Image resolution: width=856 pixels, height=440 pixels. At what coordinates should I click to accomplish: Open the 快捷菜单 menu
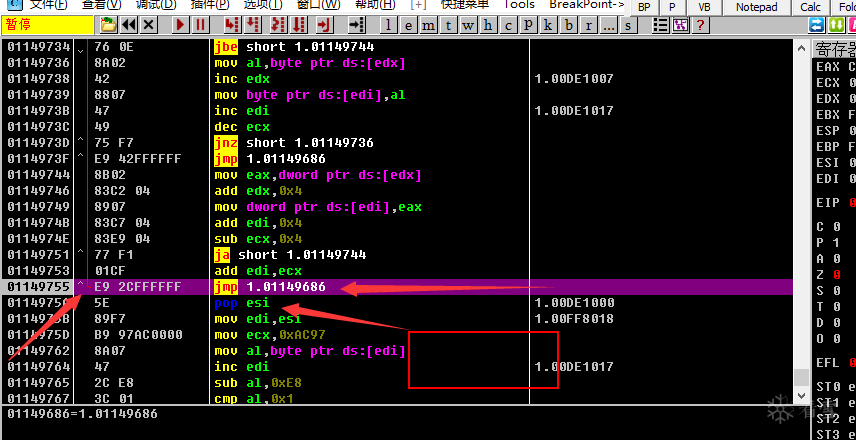tap(465, 5)
